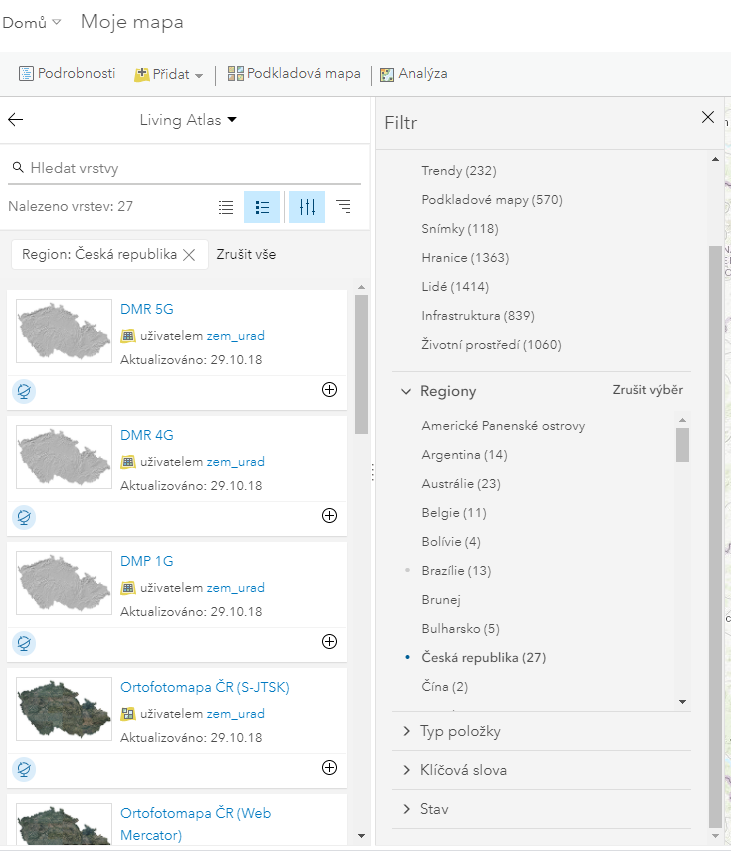Click the search magnifier icon
The image size is (731, 851).
click(x=18, y=167)
